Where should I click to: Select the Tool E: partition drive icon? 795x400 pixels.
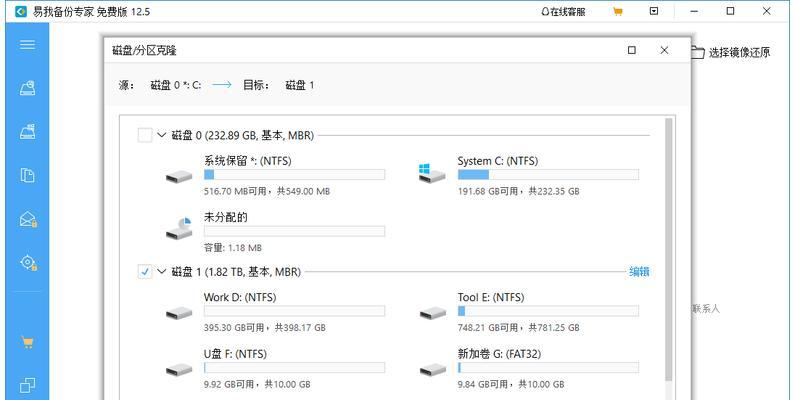coord(432,313)
